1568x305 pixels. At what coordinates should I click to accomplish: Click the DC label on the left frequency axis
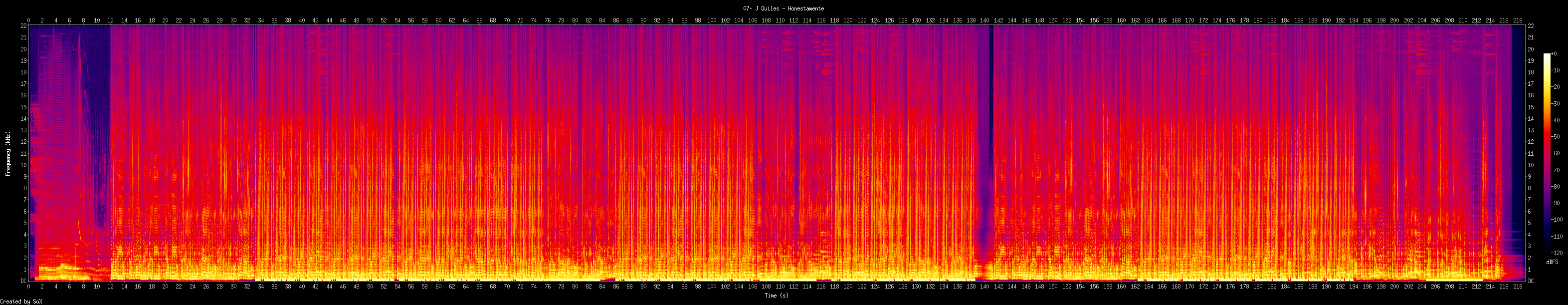(x=23, y=281)
